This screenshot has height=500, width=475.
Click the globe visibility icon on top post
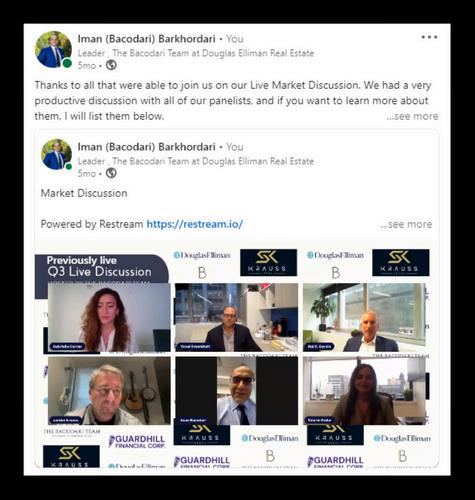click(111, 65)
